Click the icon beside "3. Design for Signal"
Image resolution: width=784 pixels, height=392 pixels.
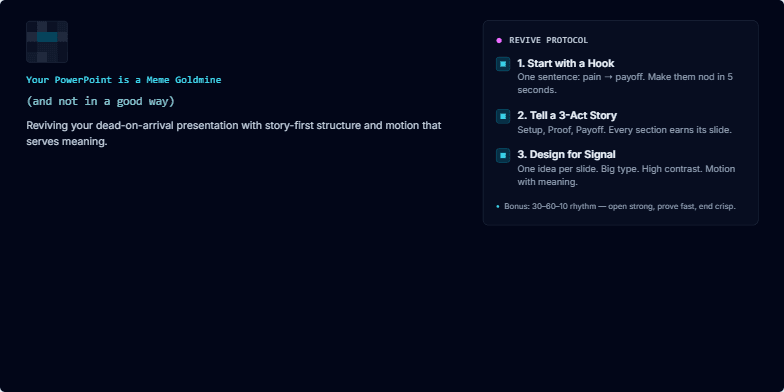pyautogui.click(x=503, y=155)
